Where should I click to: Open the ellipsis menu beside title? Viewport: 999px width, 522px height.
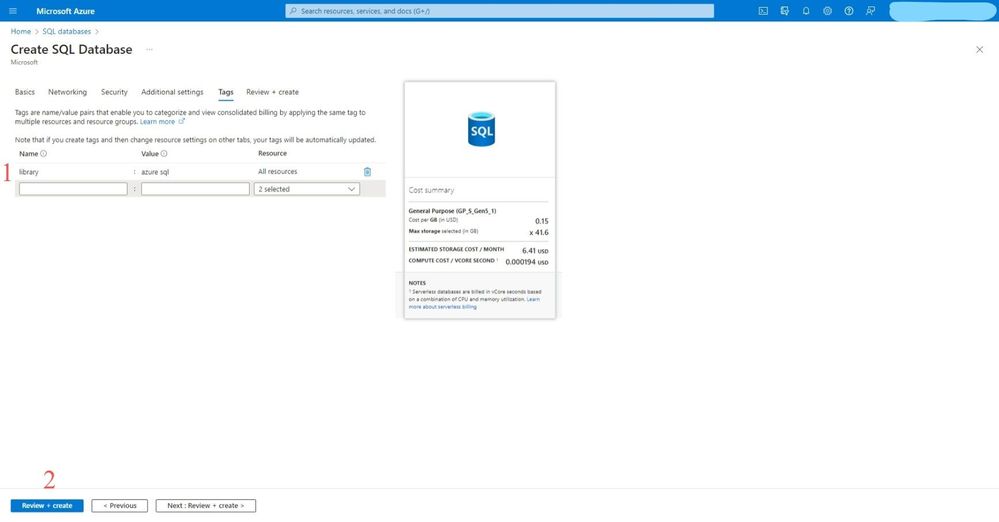click(149, 49)
